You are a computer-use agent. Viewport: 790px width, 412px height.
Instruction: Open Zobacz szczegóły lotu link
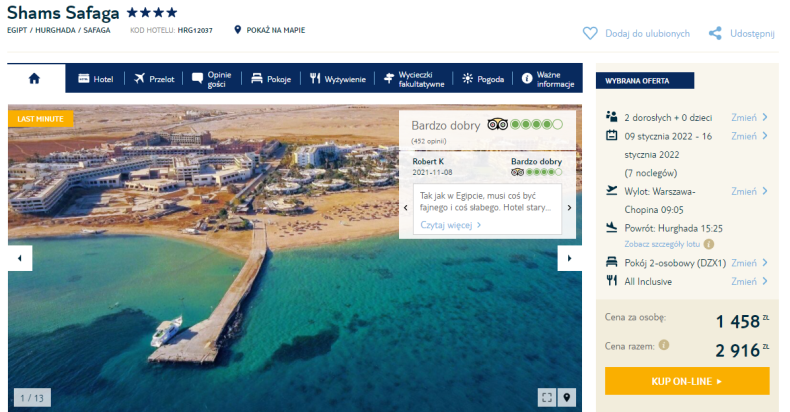point(662,244)
